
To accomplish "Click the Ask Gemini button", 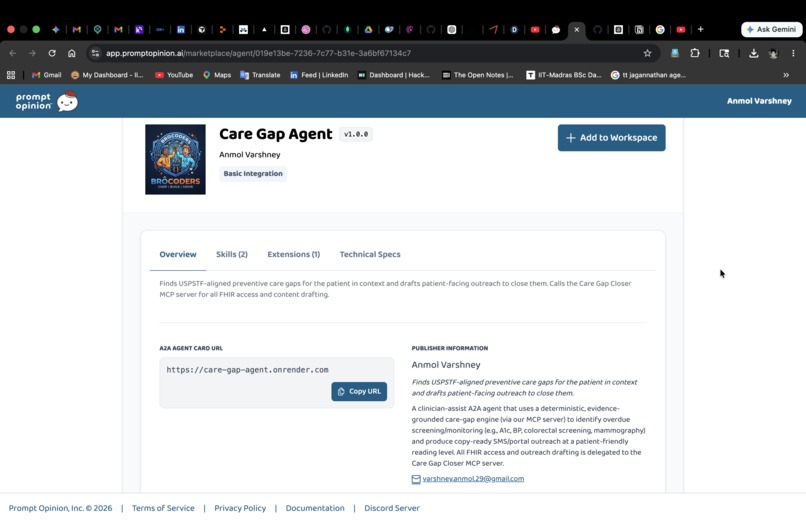I will pos(772,29).
